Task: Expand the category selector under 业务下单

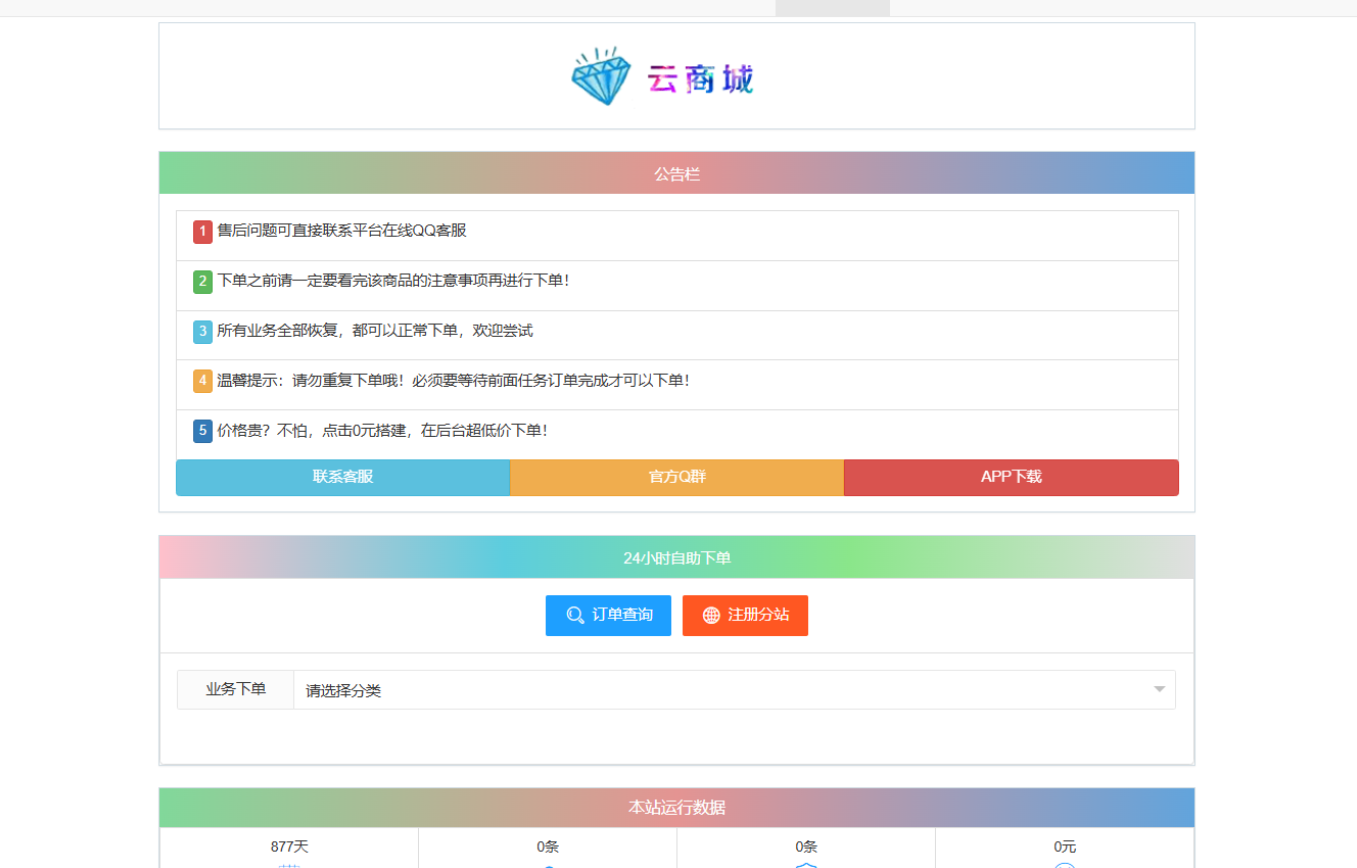Action: tap(735, 689)
